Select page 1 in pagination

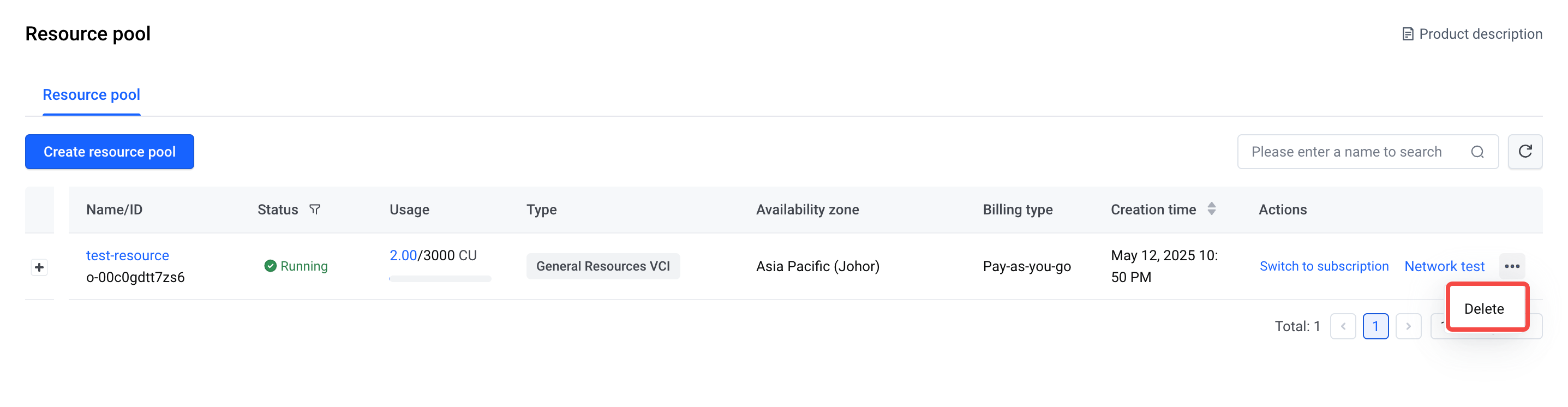(x=1375, y=326)
